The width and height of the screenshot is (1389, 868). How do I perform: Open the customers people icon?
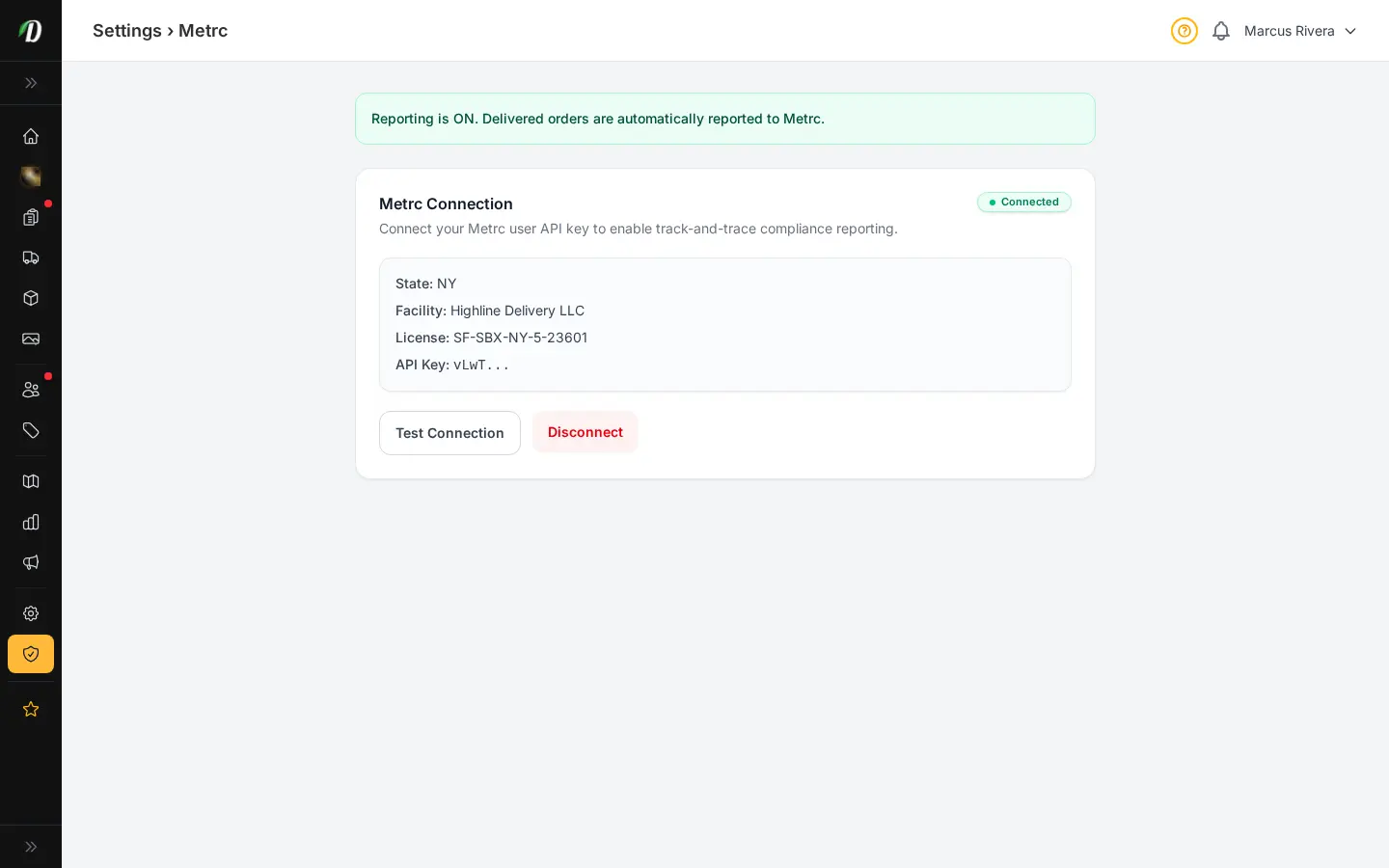pos(31,390)
